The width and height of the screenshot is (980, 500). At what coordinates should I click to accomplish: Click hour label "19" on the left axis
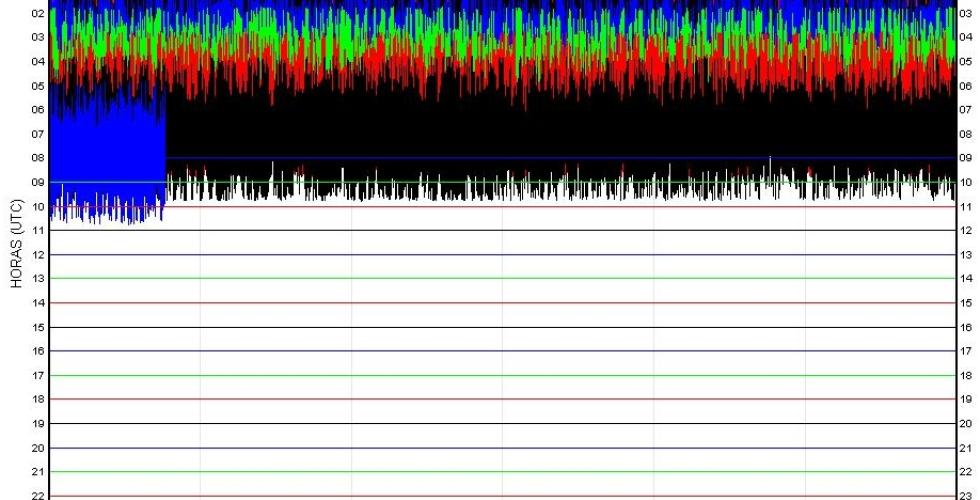click(38, 424)
